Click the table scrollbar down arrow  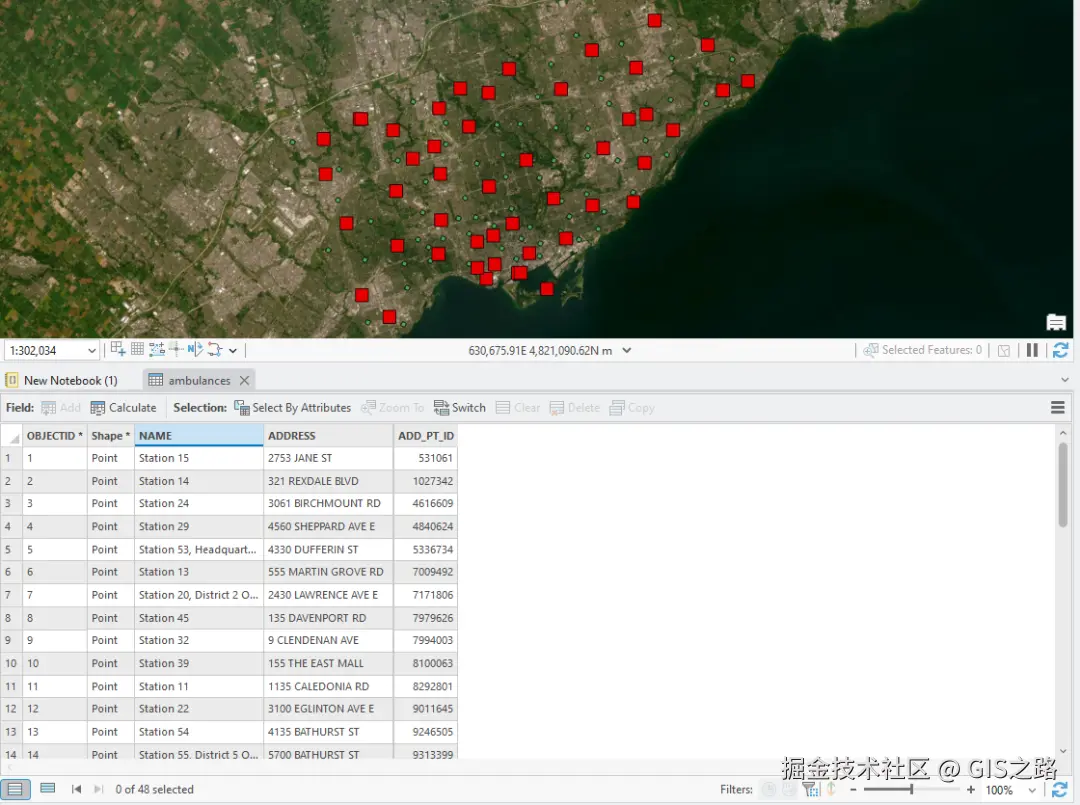[1063, 751]
